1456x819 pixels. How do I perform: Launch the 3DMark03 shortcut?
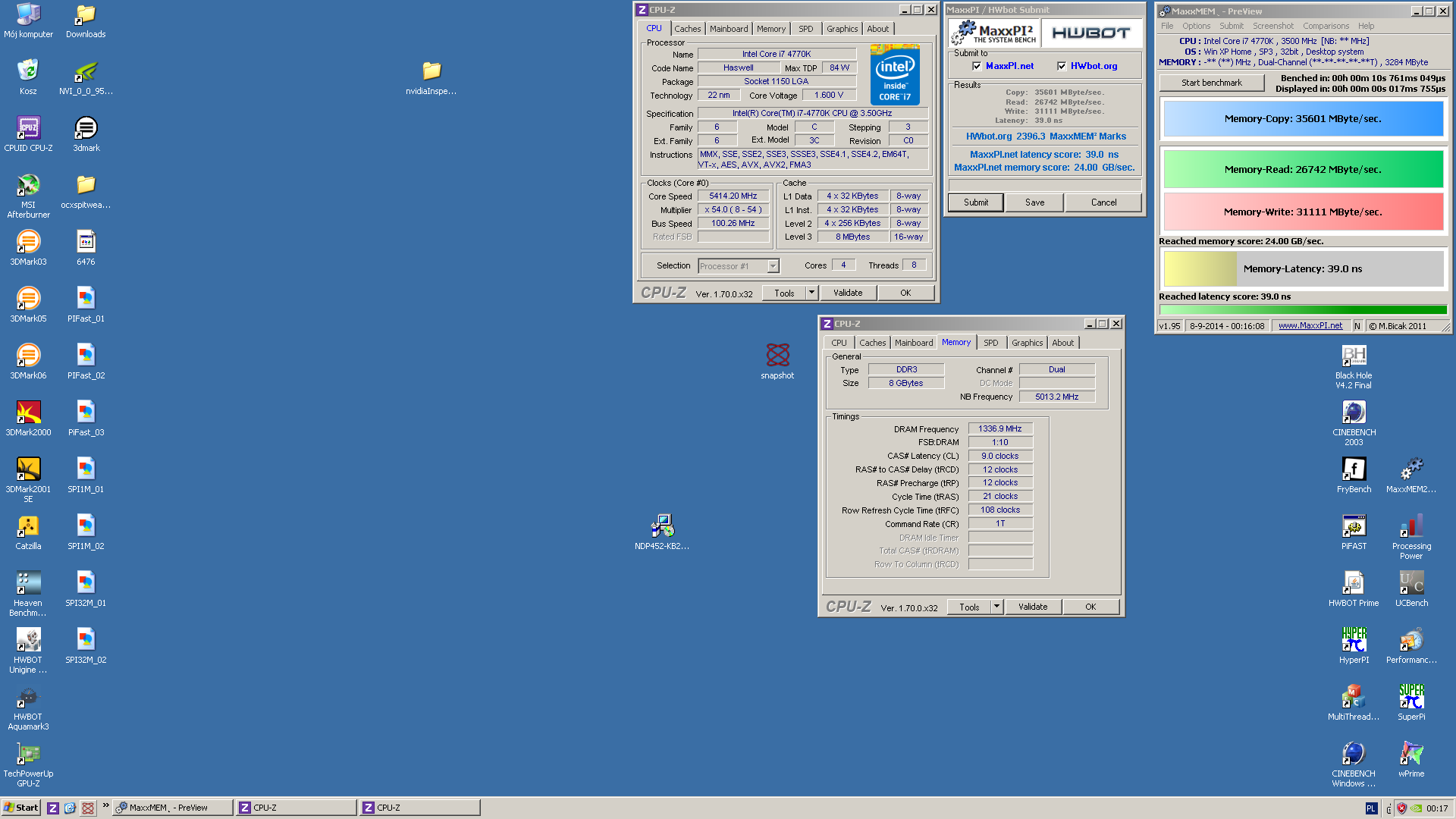pyautogui.click(x=28, y=247)
